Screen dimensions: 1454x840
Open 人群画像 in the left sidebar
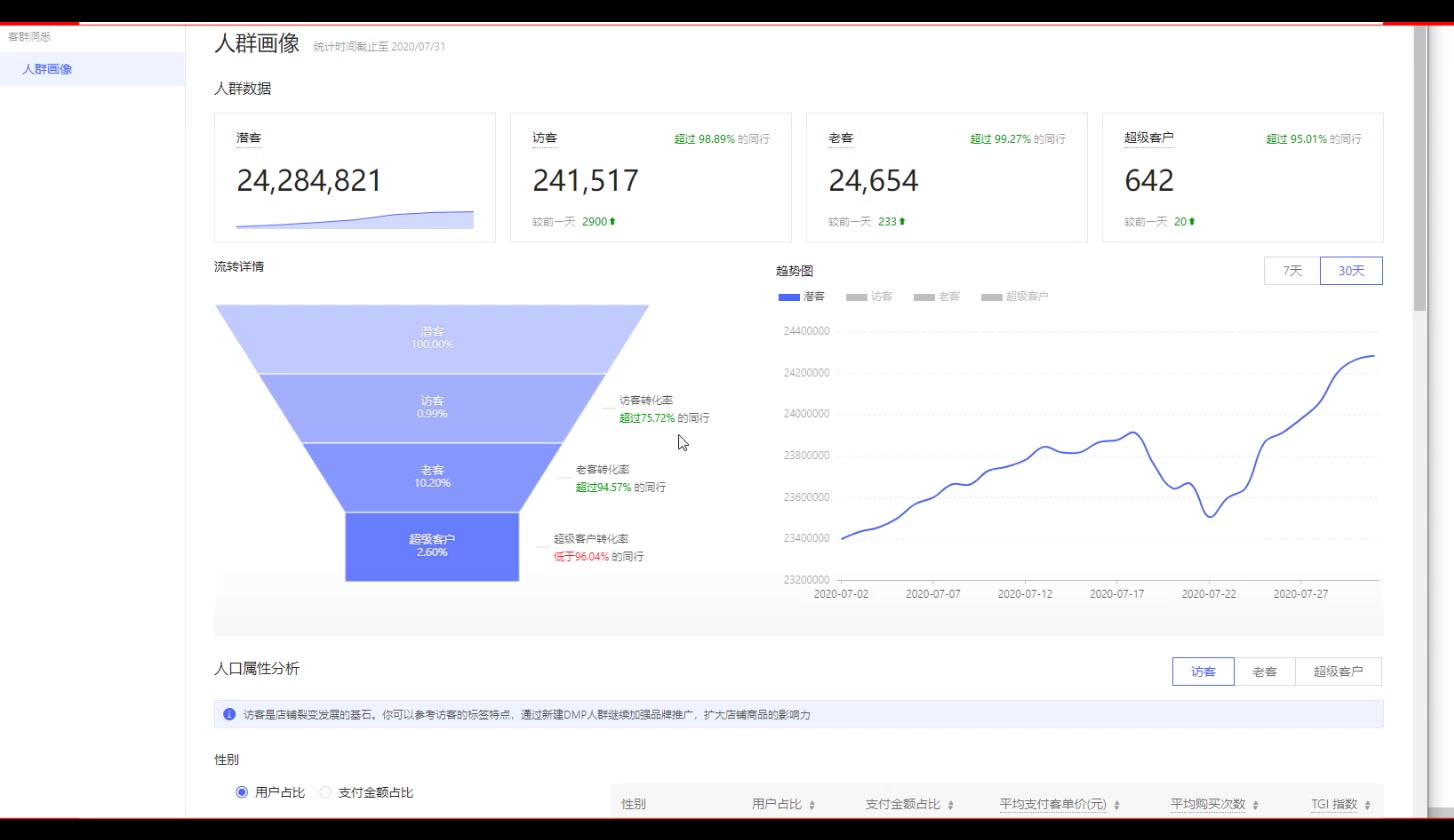[92, 69]
